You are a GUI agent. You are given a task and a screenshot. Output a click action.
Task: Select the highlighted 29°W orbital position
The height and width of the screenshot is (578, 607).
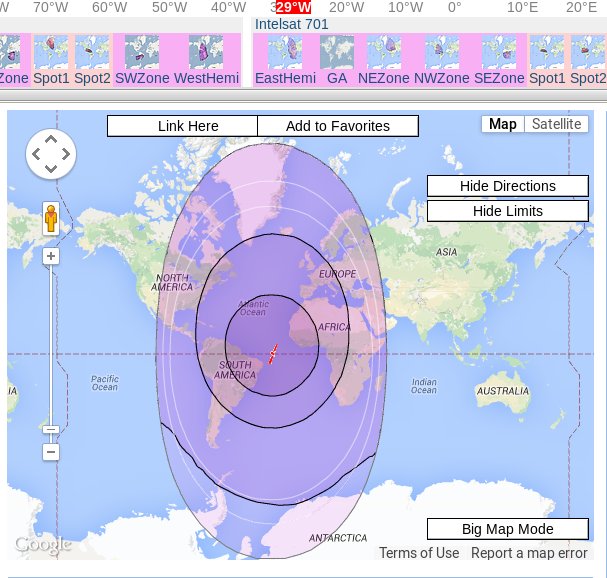[x=293, y=7]
